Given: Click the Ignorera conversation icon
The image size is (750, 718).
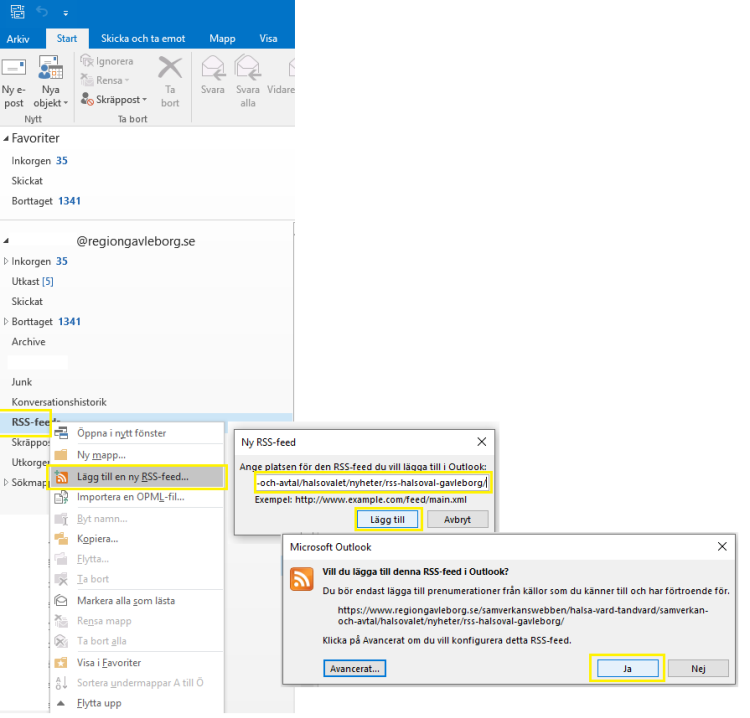Looking at the screenshot, I should click(87, 61).
